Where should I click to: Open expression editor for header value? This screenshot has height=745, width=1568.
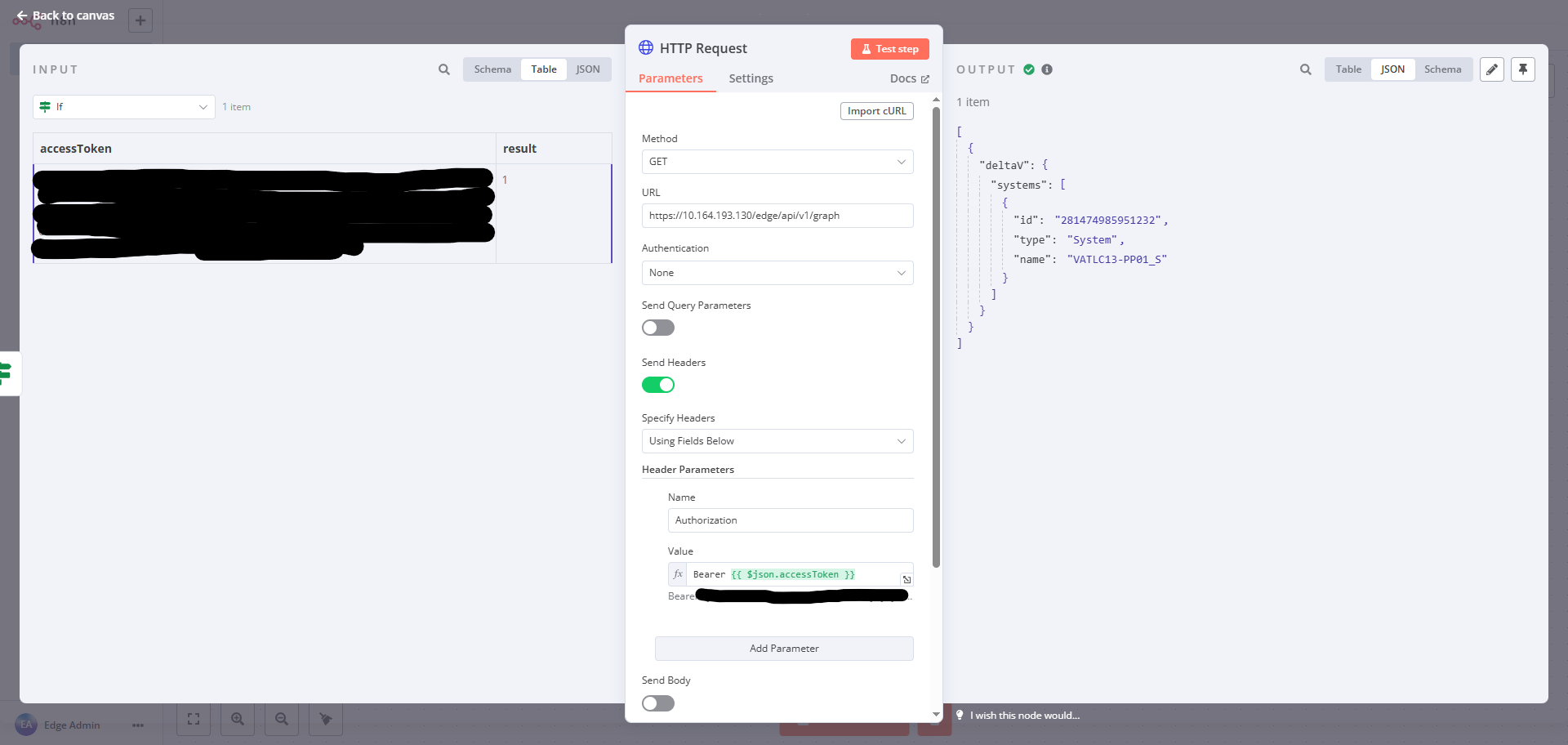point(906,579)
